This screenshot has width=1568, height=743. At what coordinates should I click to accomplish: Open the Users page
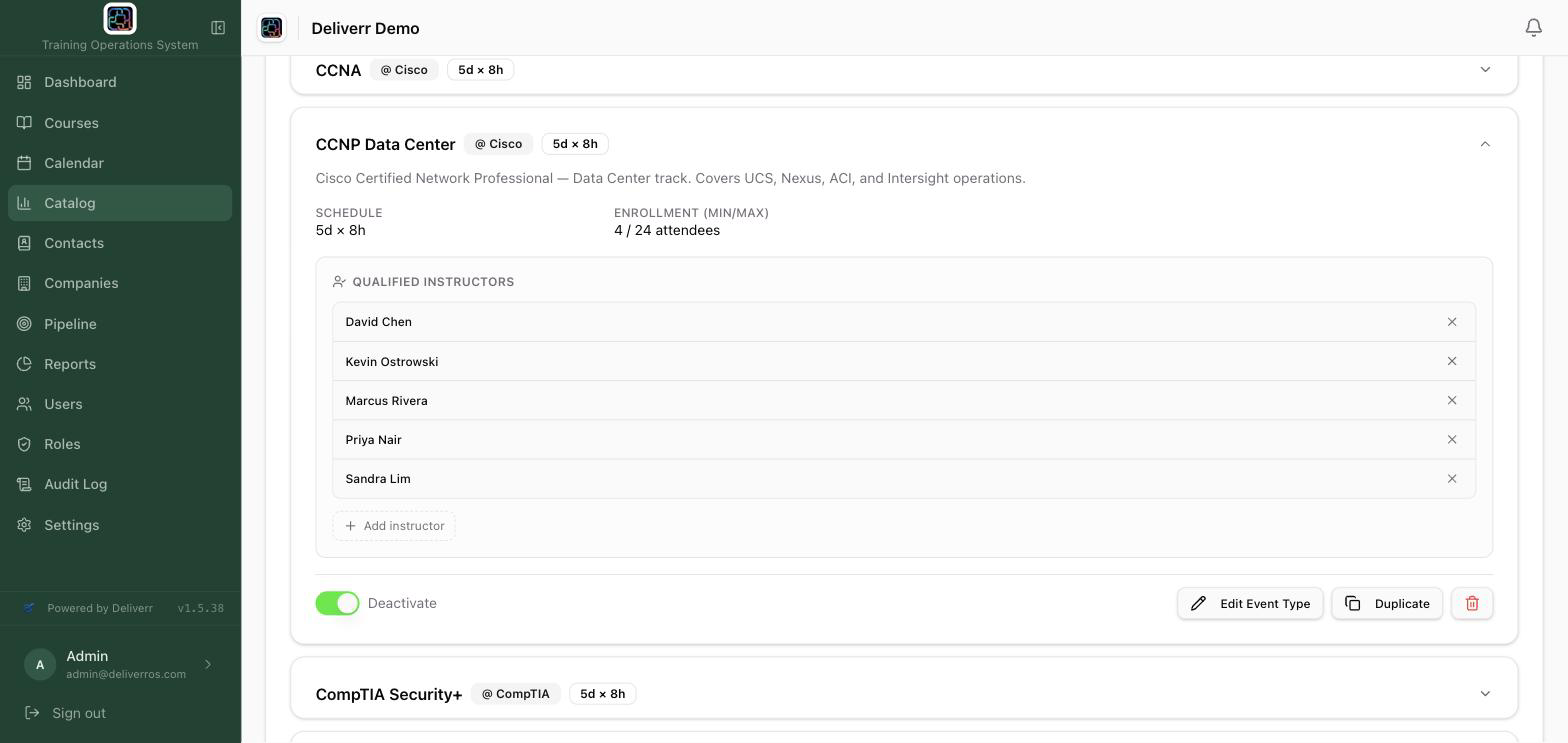tap(120, 404)
